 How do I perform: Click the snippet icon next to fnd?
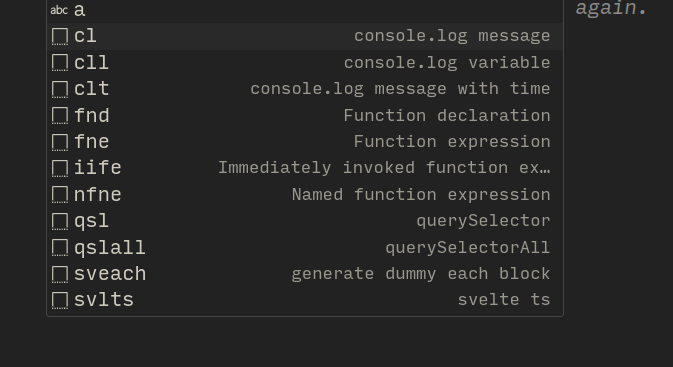(x=60, y=116)
